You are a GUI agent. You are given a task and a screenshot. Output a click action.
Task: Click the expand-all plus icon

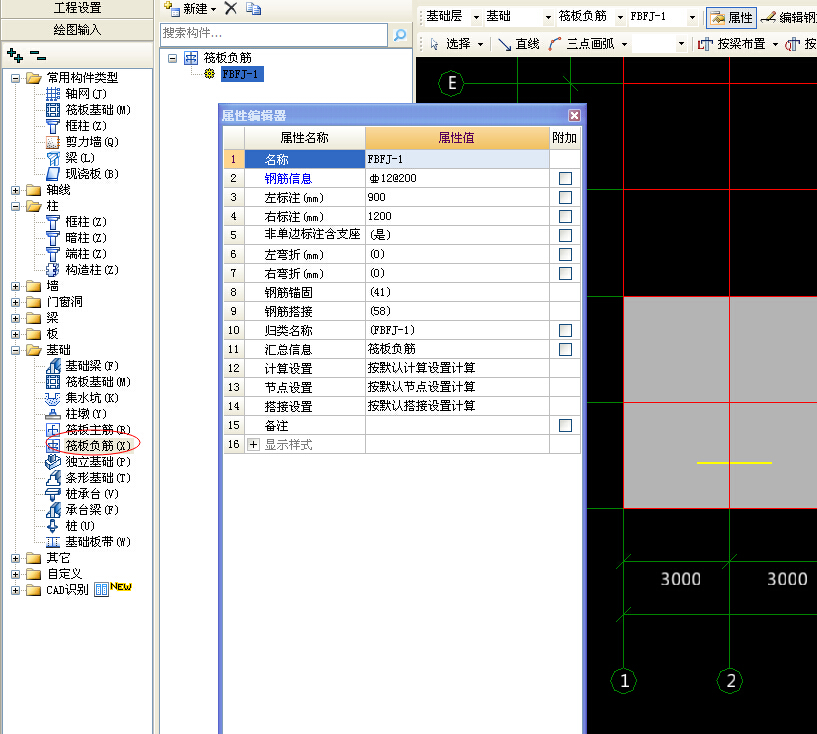15,55
